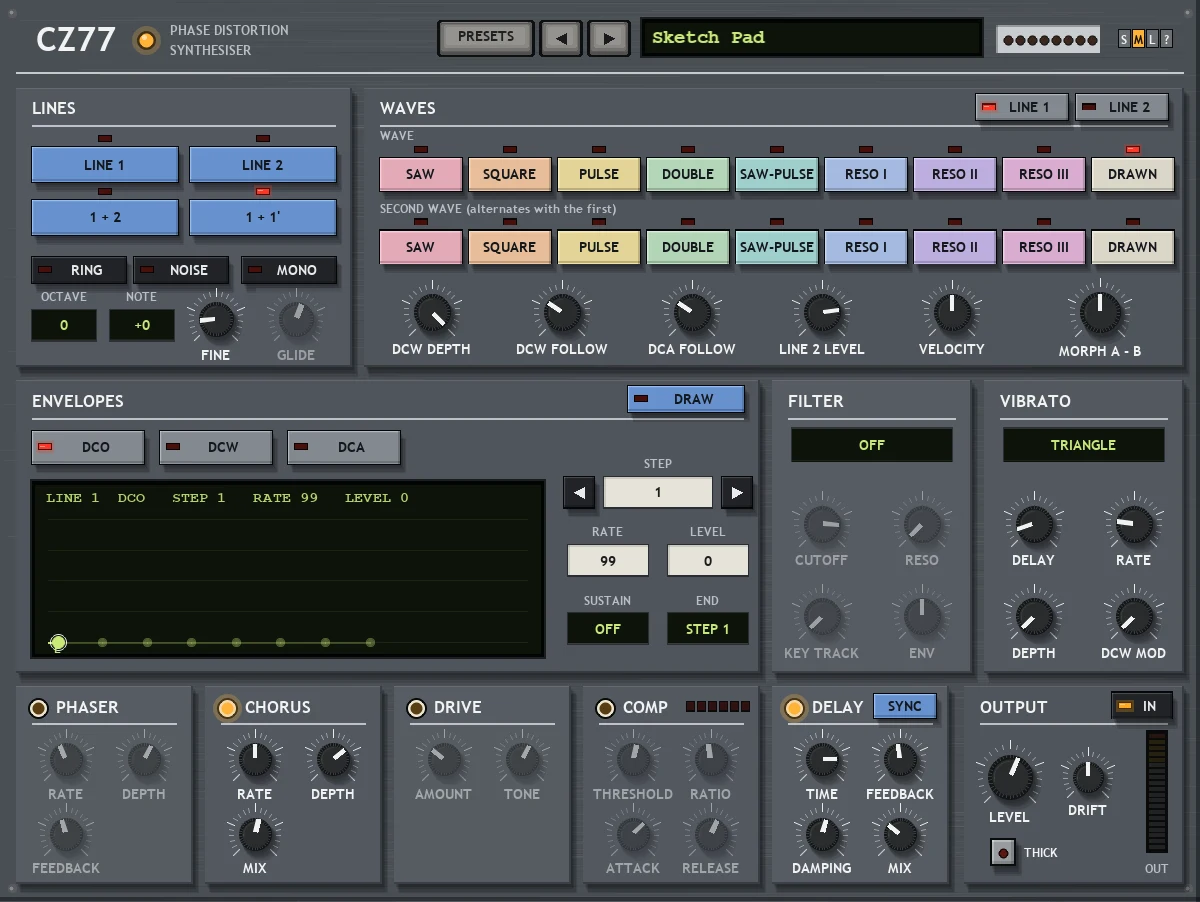Enable Mono mode
The image size is (1200, 902).
pos(289,270)
